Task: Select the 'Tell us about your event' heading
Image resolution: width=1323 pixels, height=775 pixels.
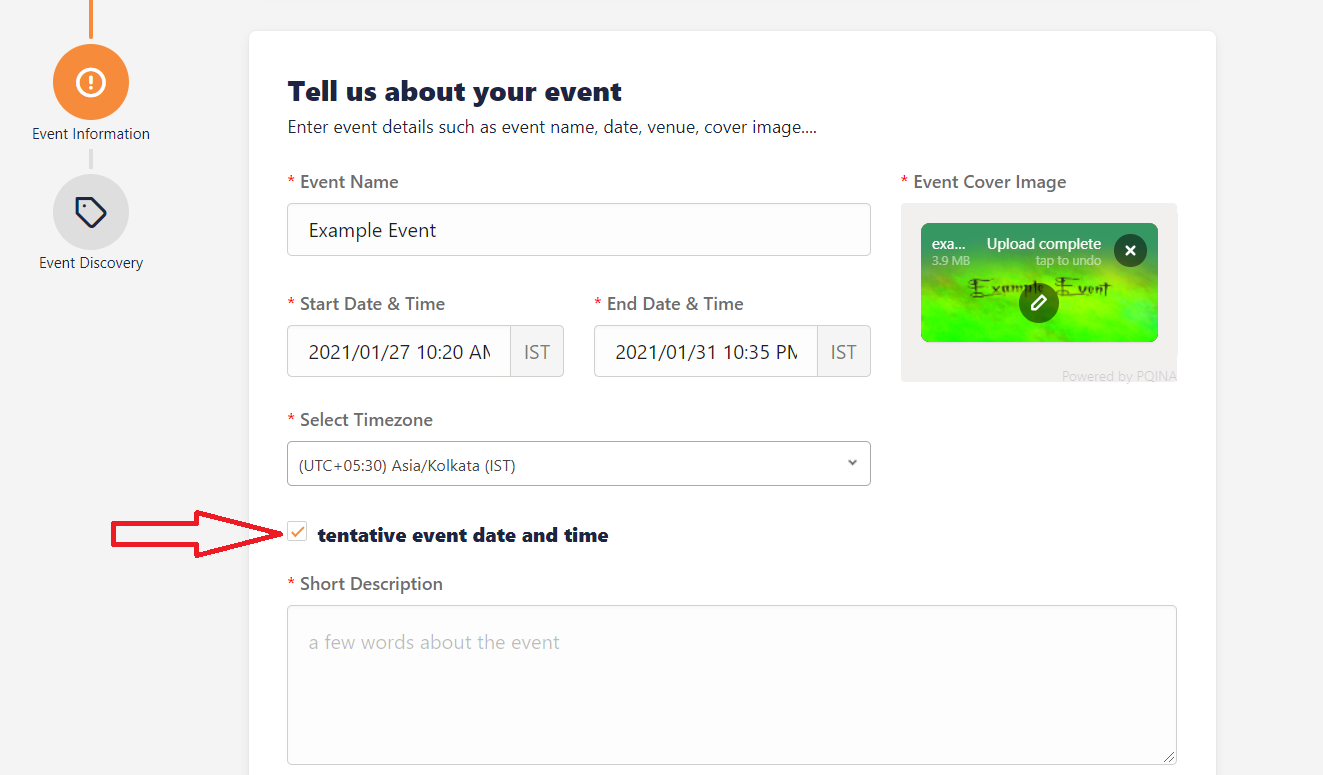Action: coord(455,92)
